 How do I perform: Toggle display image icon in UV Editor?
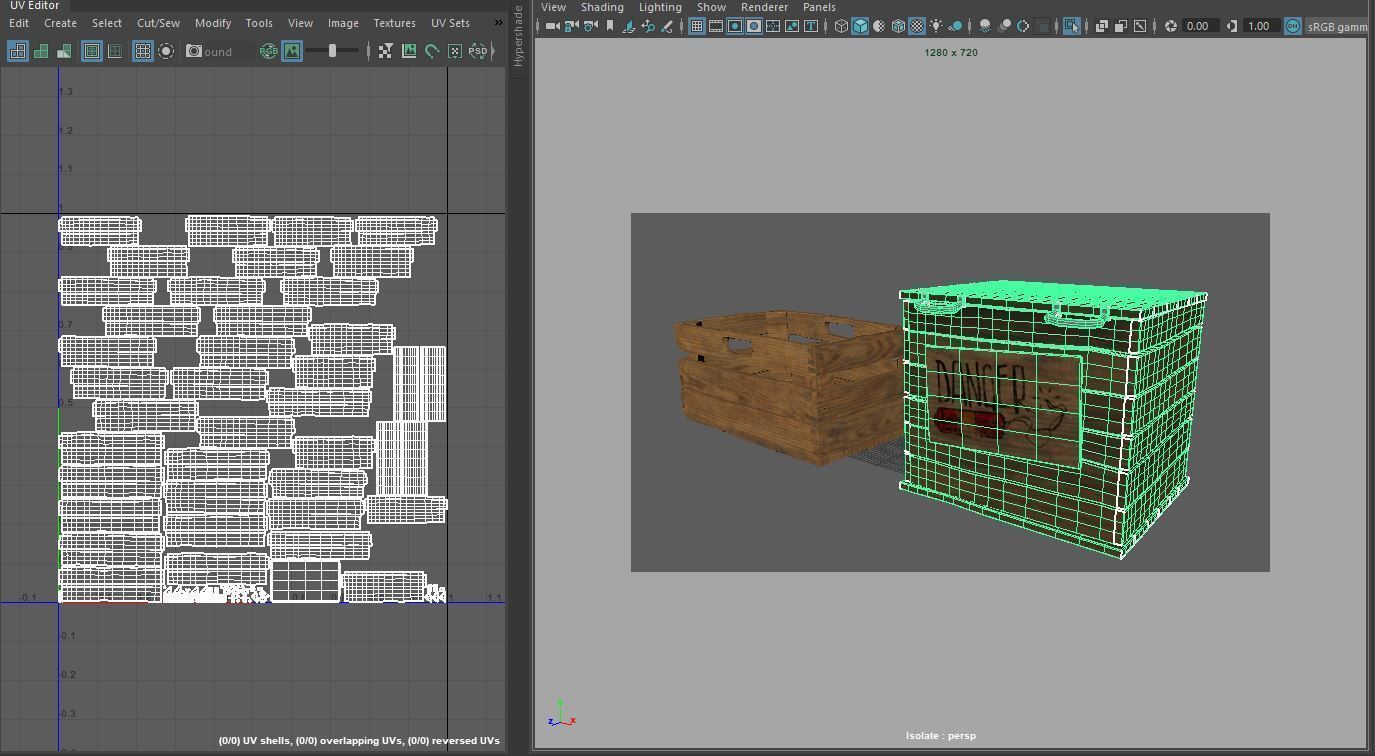292,51
